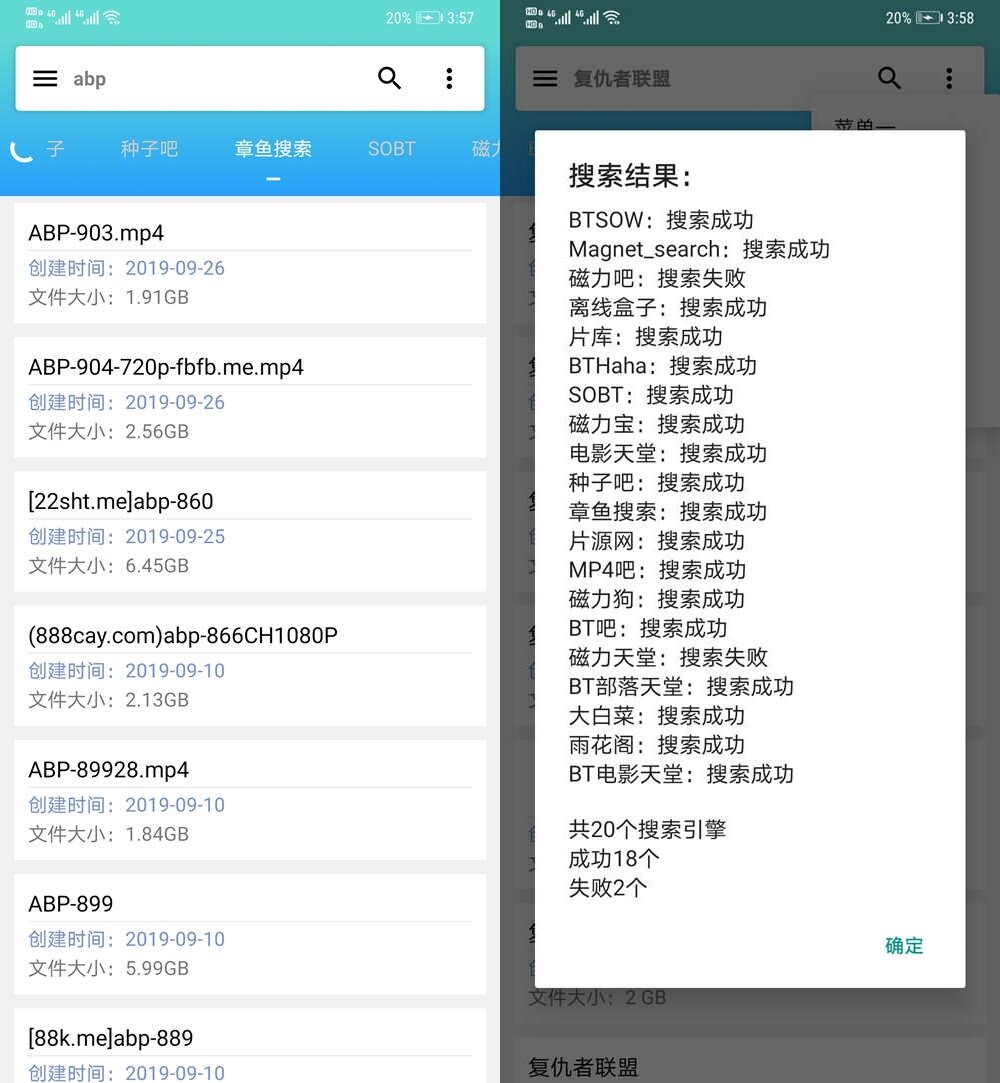Open hamburger menu beside 复仇者联盟
This screenshot has width=1000, height=1083.
(x=545, y=79)
